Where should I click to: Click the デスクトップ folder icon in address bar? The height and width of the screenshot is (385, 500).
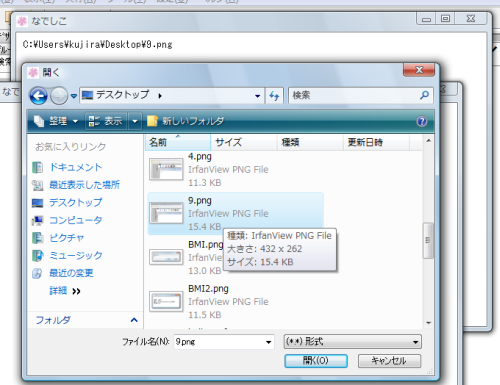[87, 96]
